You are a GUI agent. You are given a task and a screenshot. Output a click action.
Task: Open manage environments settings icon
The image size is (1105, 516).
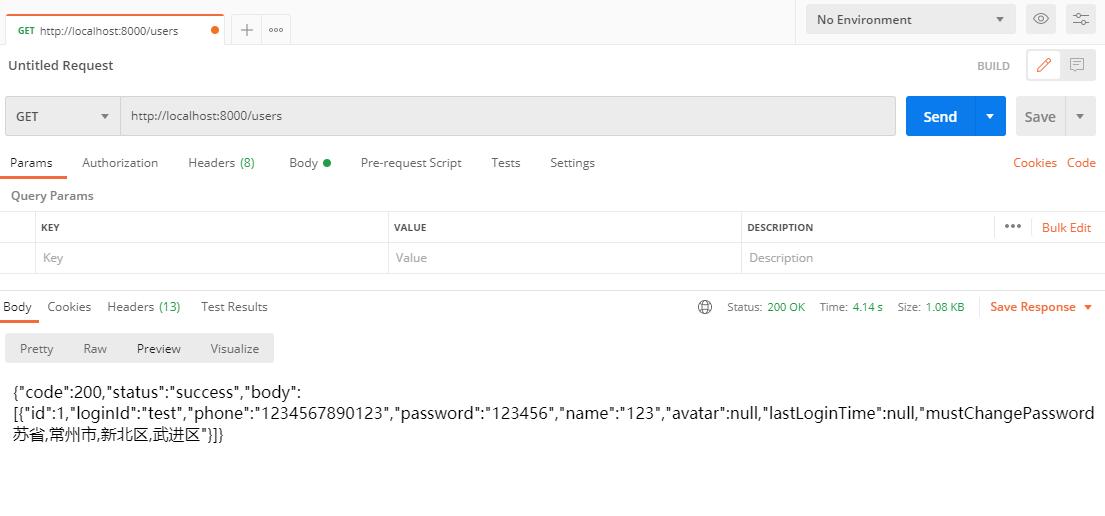[x=1081, y=19]
